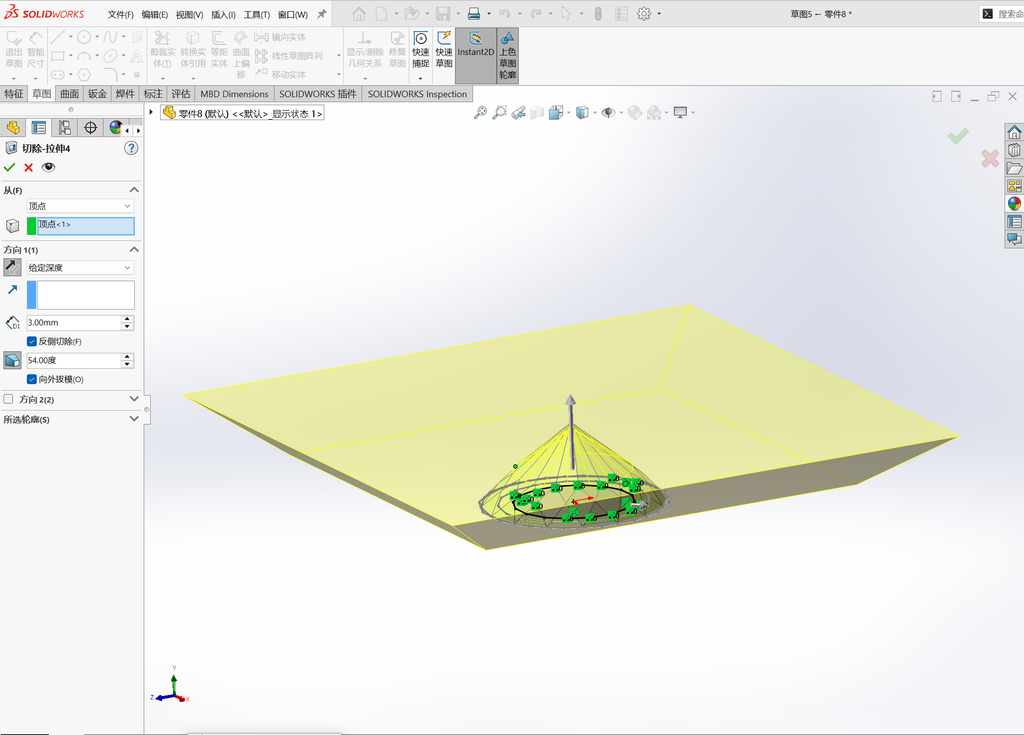Screen dimensions: 1024x735
Task: Switch to the 曲面 tab
Action: point(70,93)
